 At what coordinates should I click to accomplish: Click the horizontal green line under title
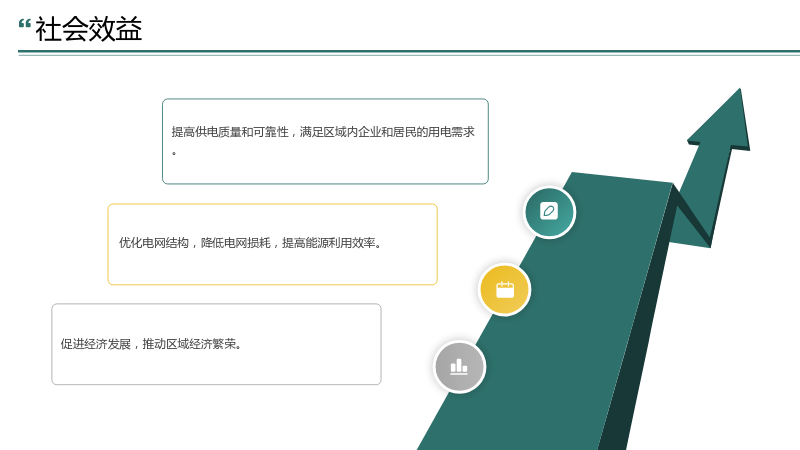click(409, 52)
